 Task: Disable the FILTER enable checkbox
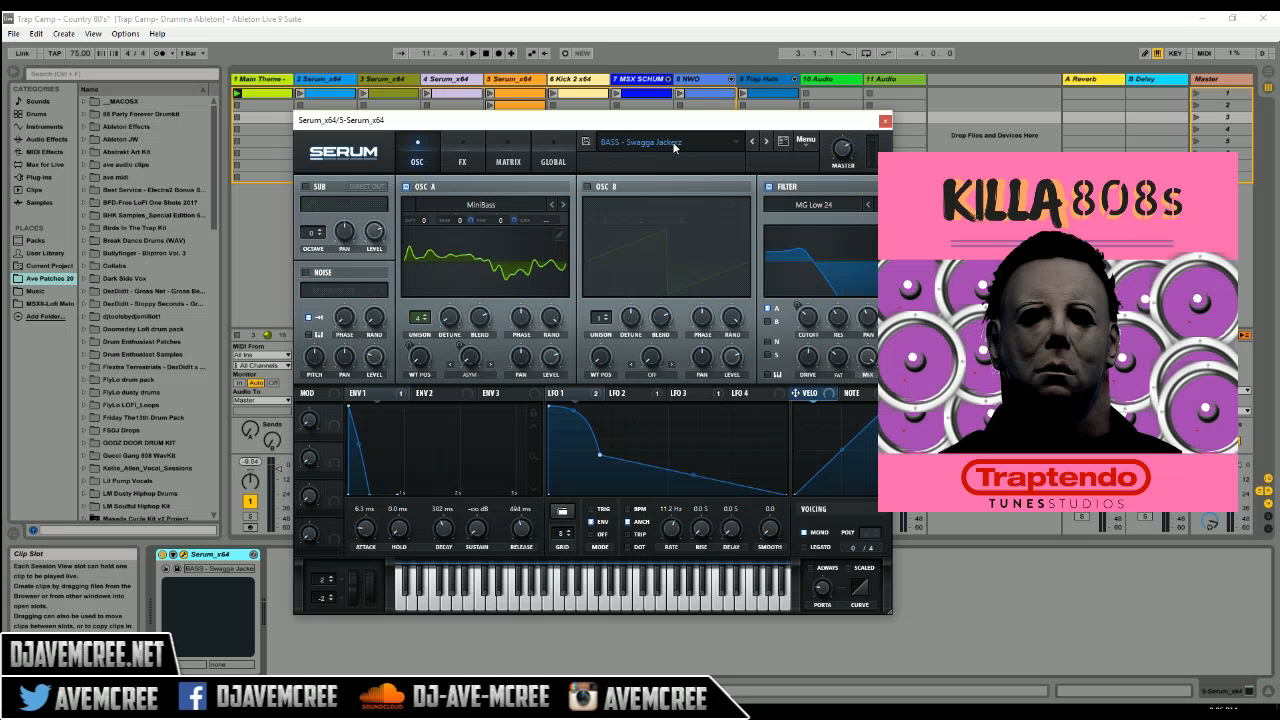tap(769, 187)
